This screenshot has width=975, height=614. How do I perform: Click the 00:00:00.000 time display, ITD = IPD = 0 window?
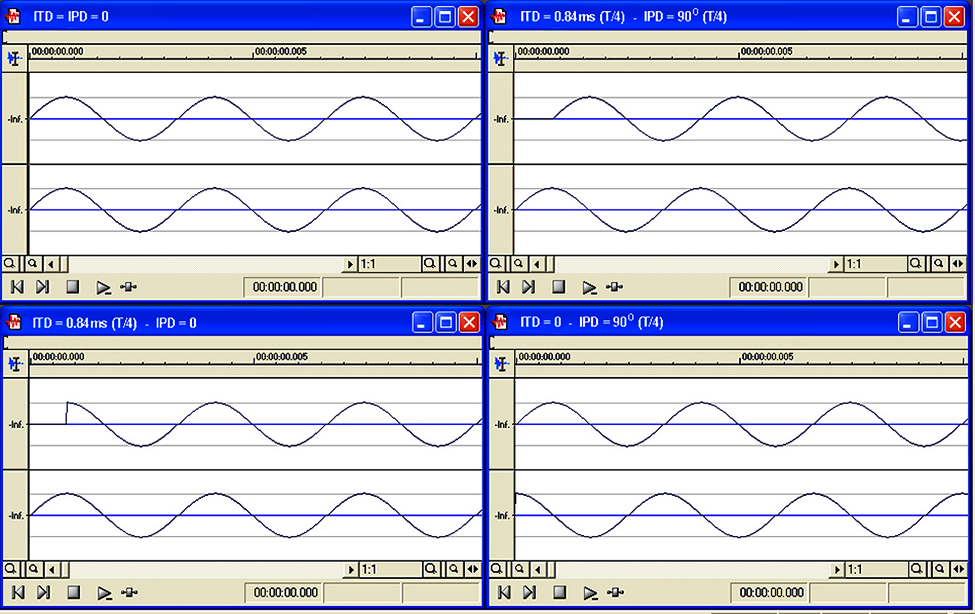(284, 287)
